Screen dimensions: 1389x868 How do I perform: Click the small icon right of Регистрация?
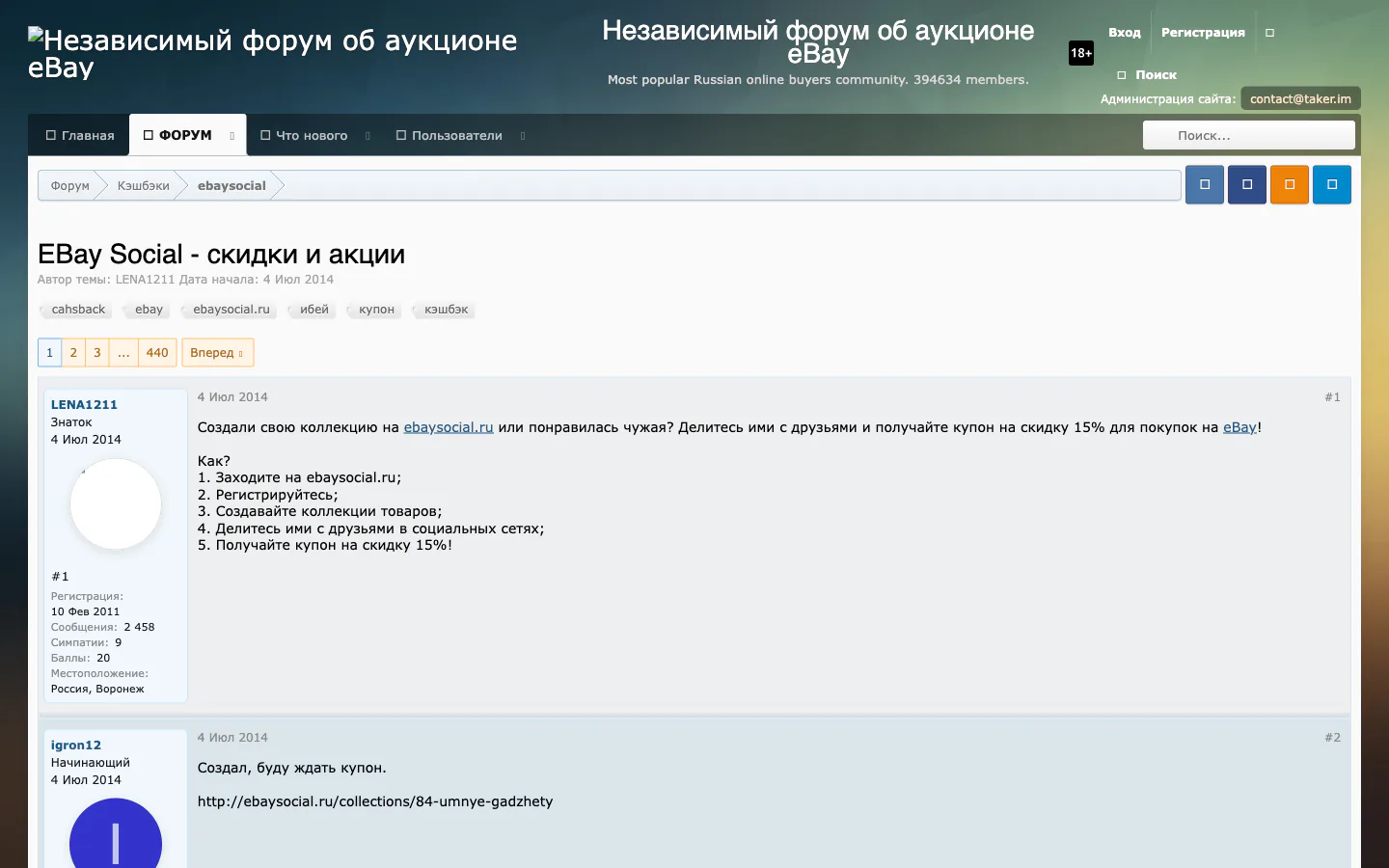click(1269, 33)
